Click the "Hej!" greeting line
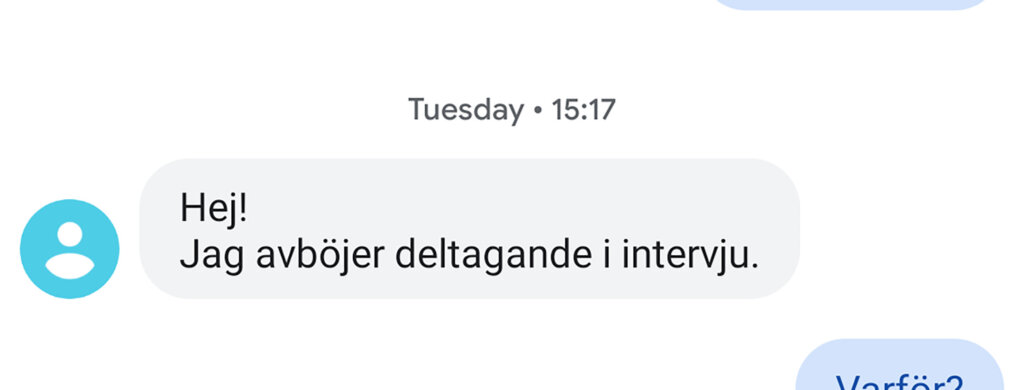 pyautogui.click(x=214, y=208)
